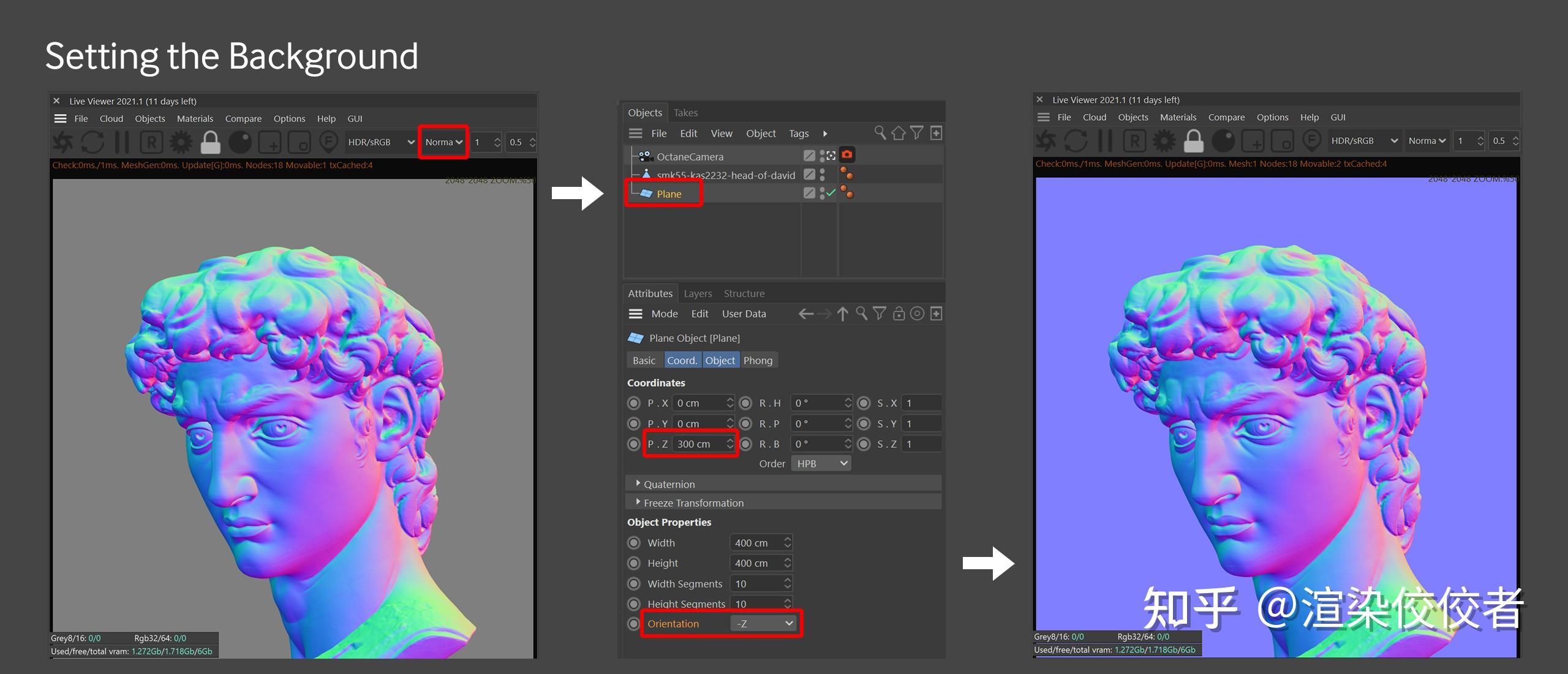1568x674 pixels.
Task: Toggle the P.Z animation radio circle
Action: (634, 444)
